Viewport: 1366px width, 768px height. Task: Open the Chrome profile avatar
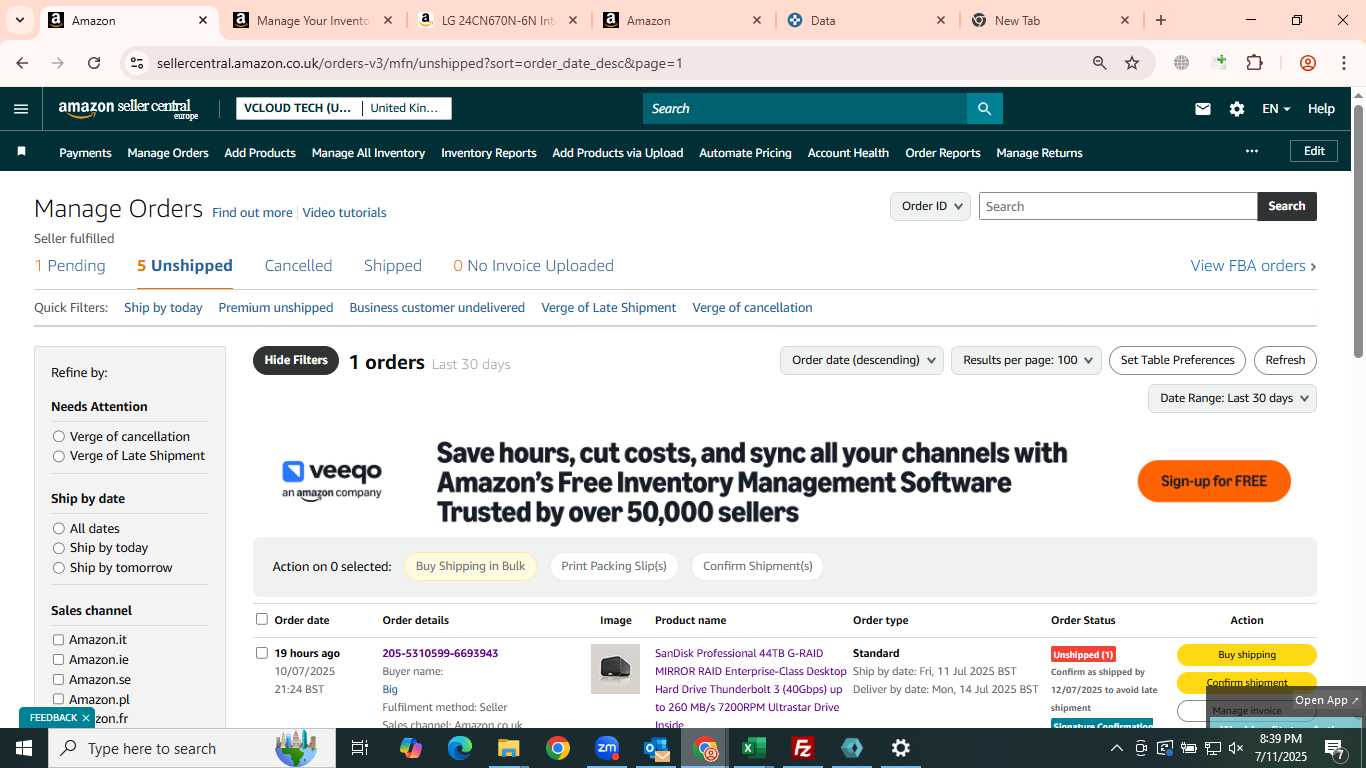pos(1307,63)
